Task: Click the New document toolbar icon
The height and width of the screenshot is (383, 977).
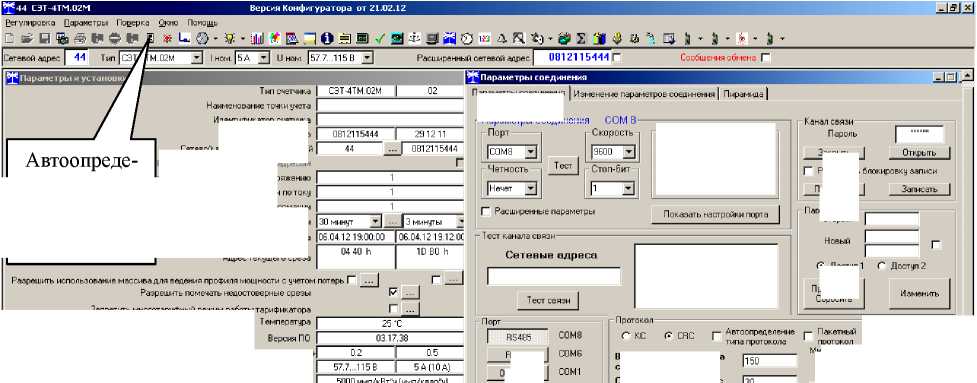Action: click(x=9, y=39)
